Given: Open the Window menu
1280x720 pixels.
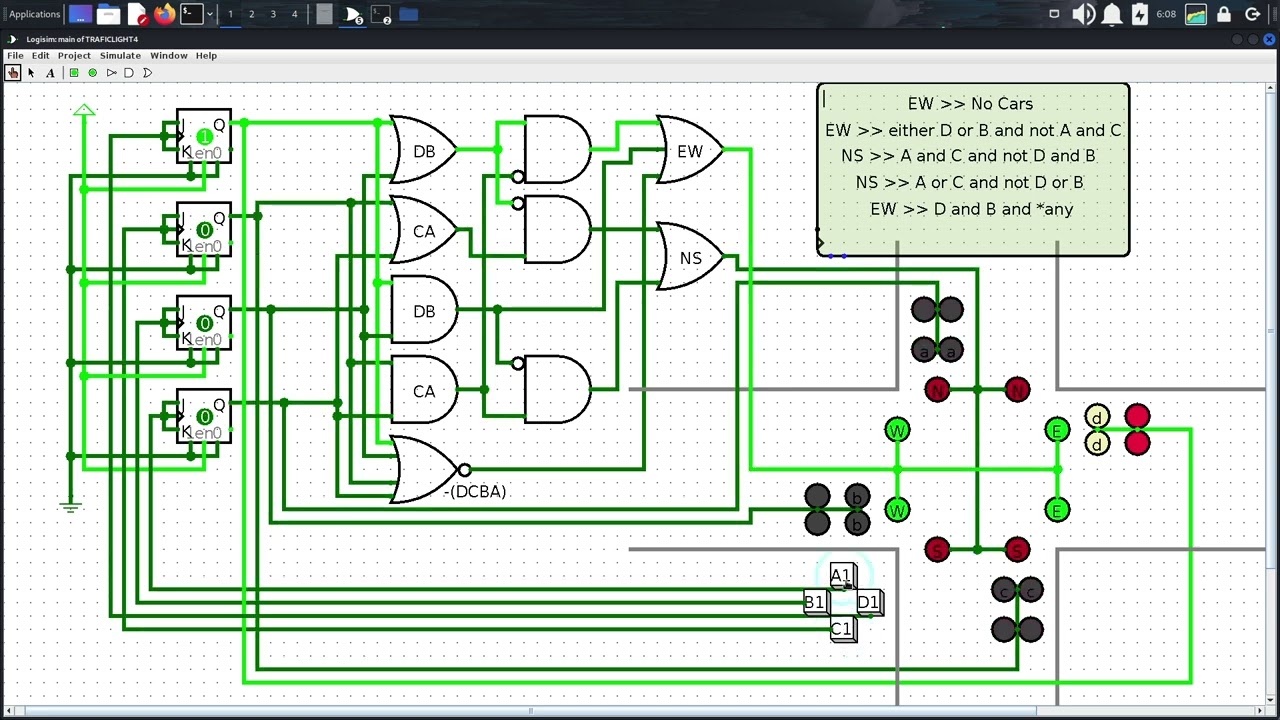Looking at the screenshot, I should point(169,55).
